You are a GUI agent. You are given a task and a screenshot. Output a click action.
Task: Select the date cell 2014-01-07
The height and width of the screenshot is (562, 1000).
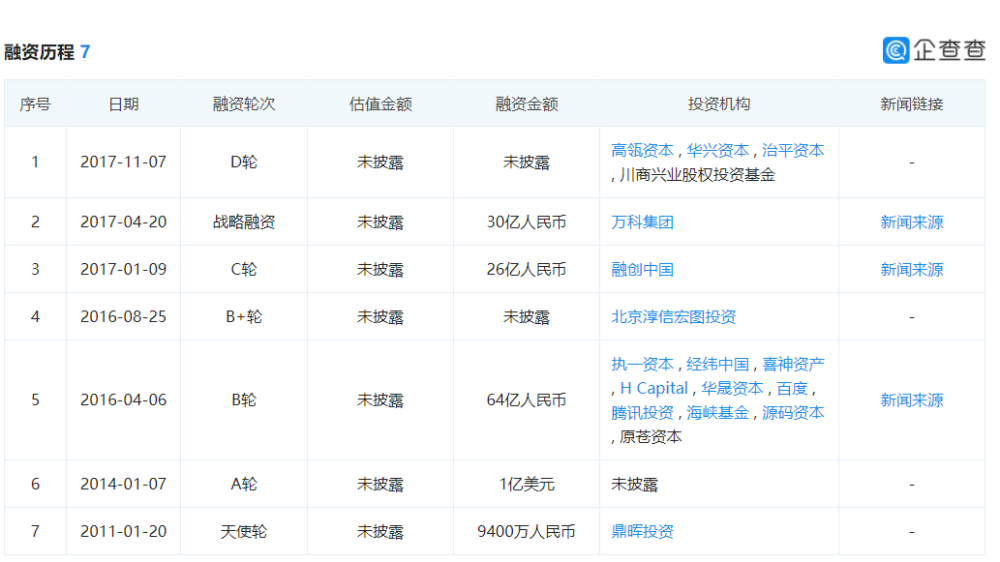[123, 484]
